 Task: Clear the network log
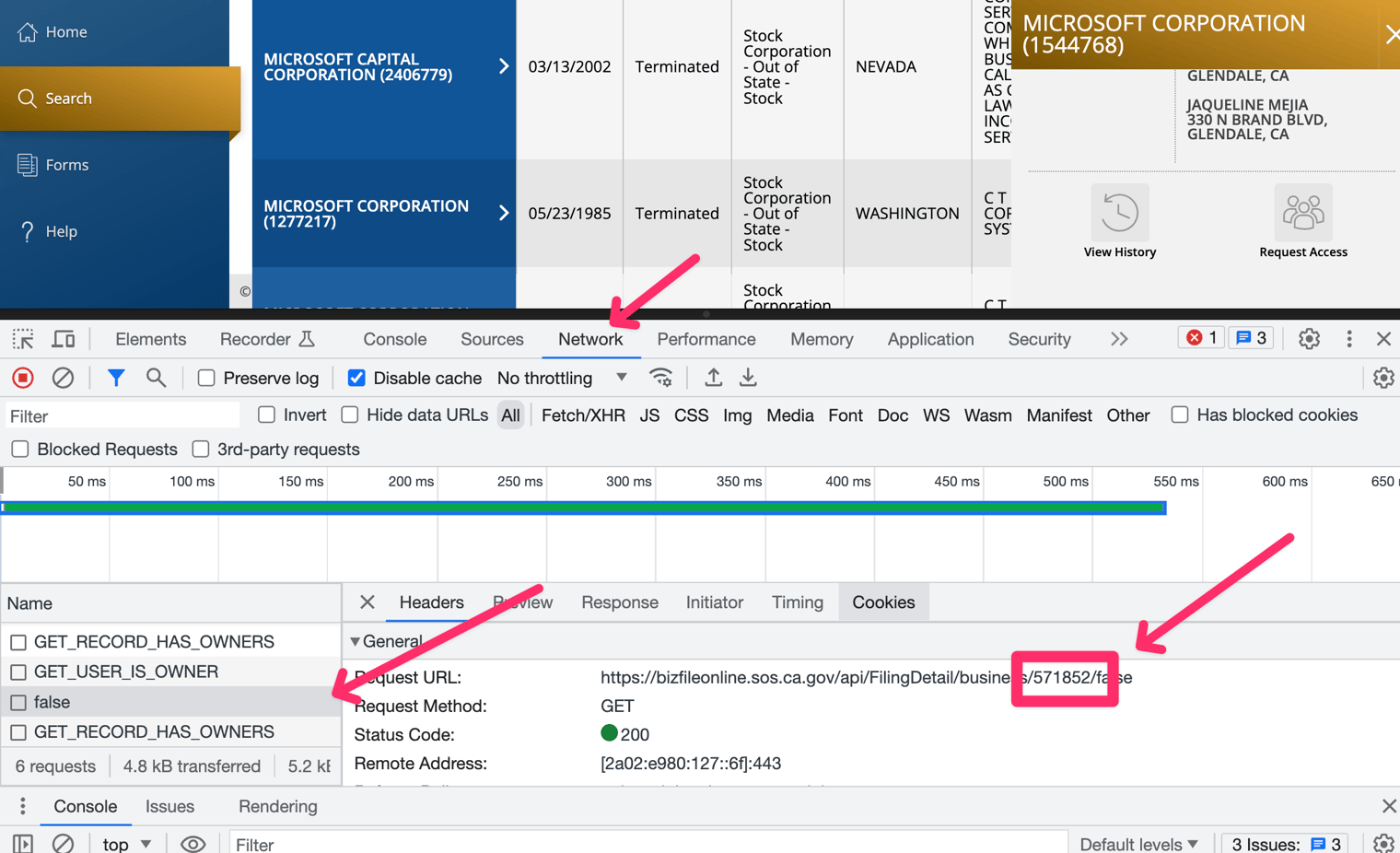[x=63, y=378]
